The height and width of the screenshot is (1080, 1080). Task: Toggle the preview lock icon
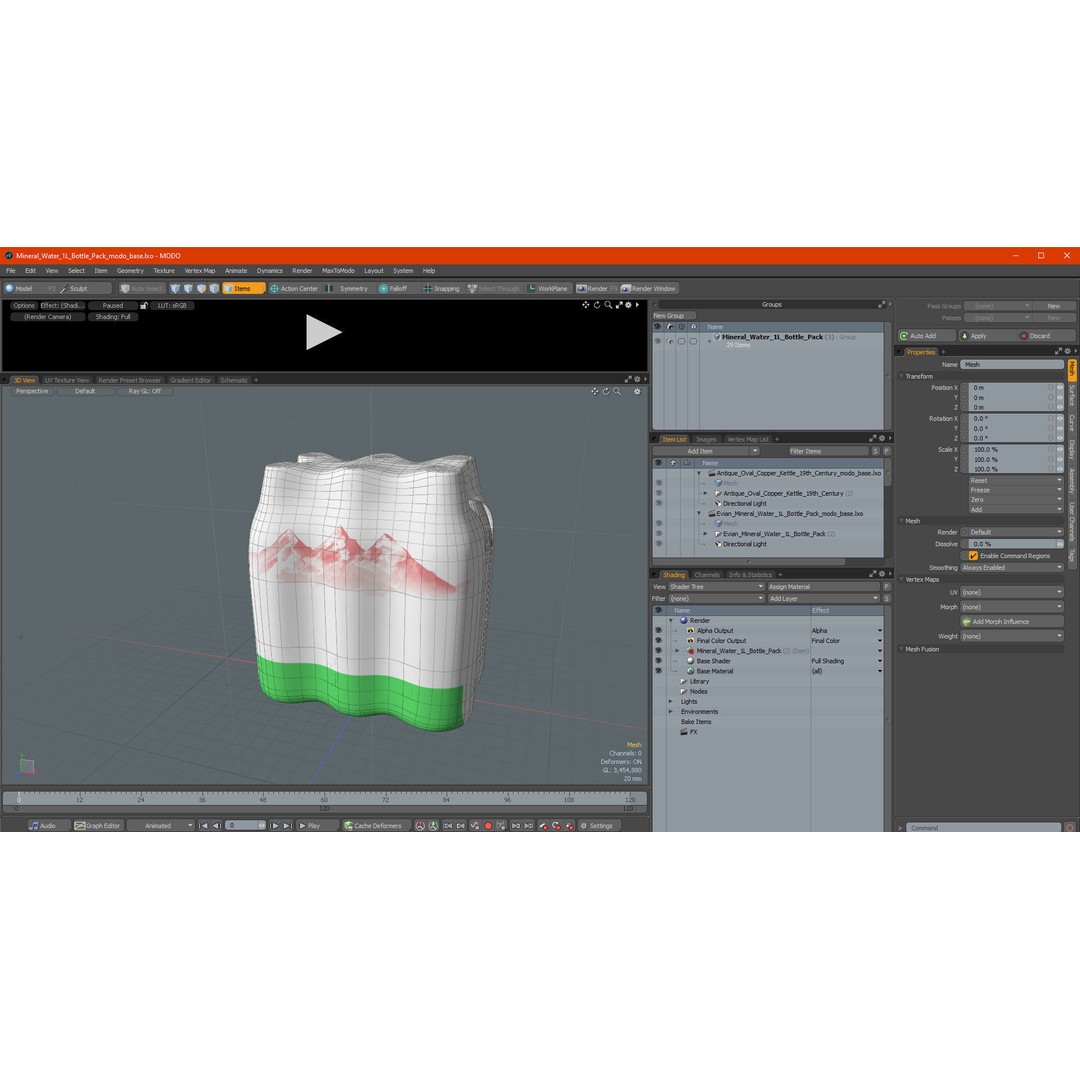coord(144,305)
